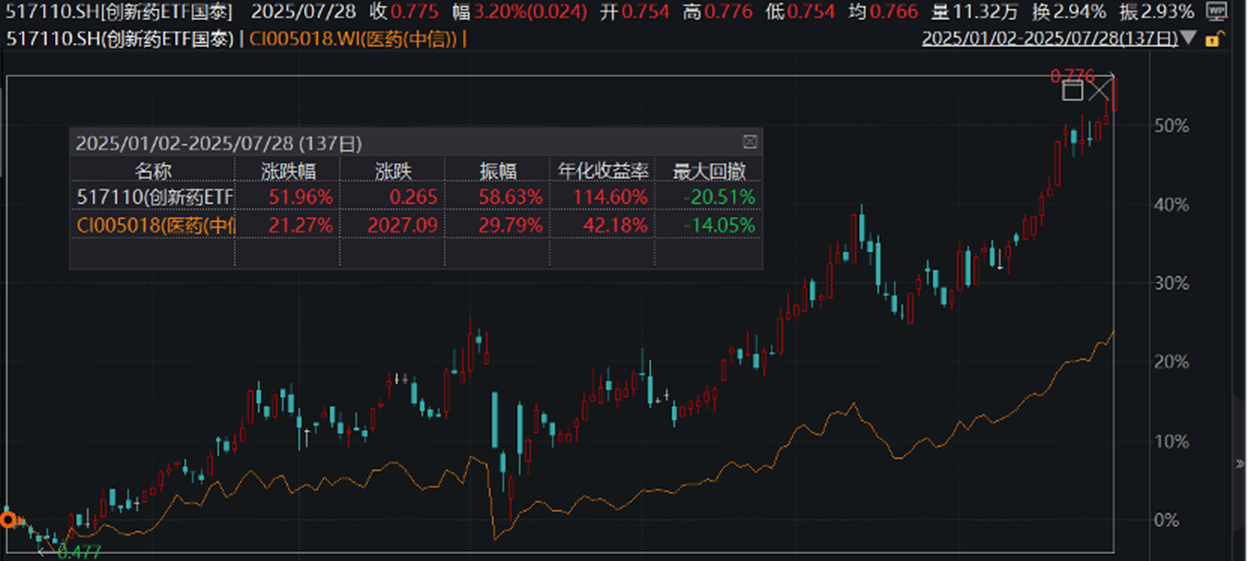Click the 0.477 lowest price label
The image size is (1257, 561).
[78, 551]
